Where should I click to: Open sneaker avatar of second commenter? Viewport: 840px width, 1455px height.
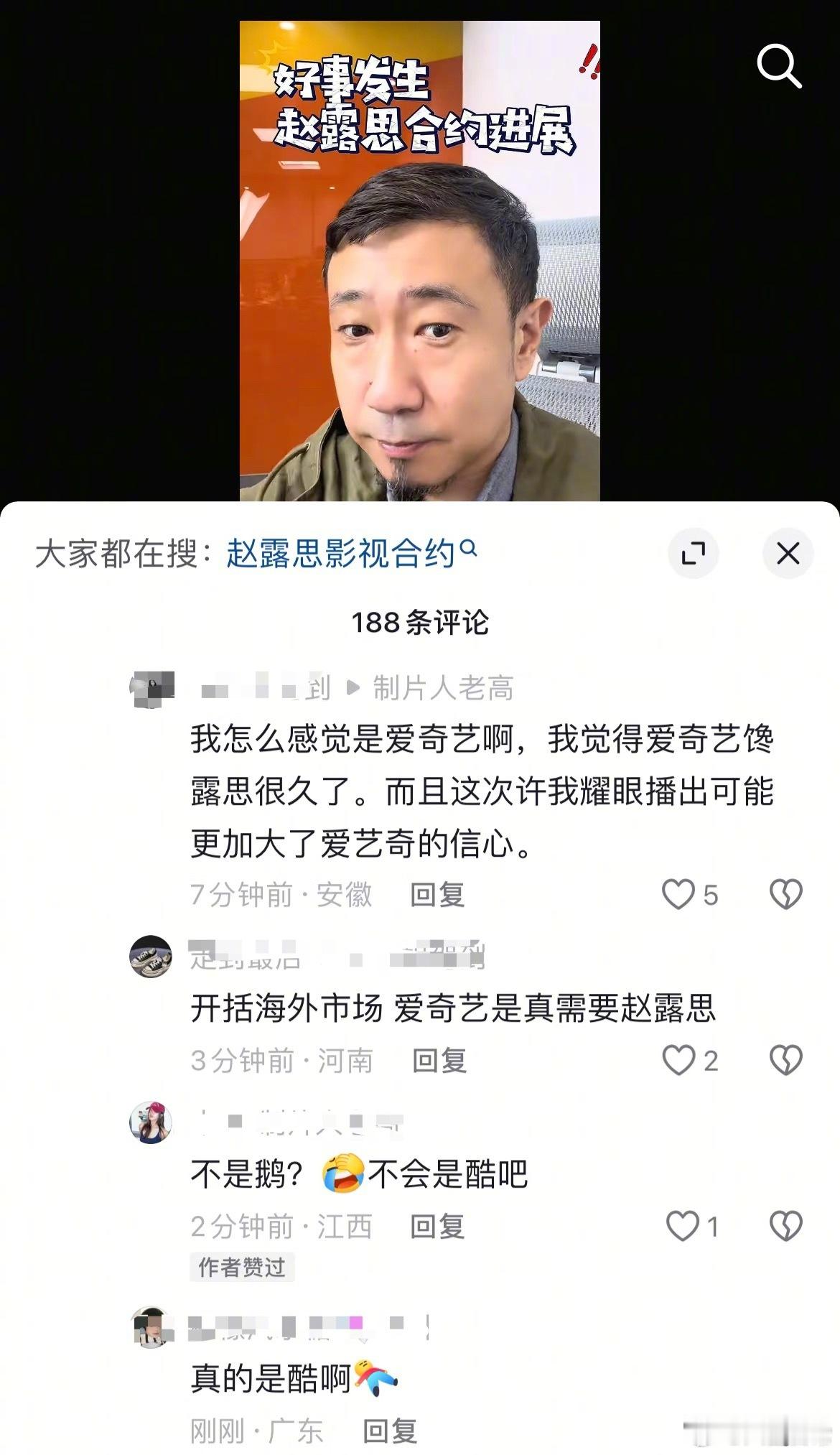coord(151,957)
